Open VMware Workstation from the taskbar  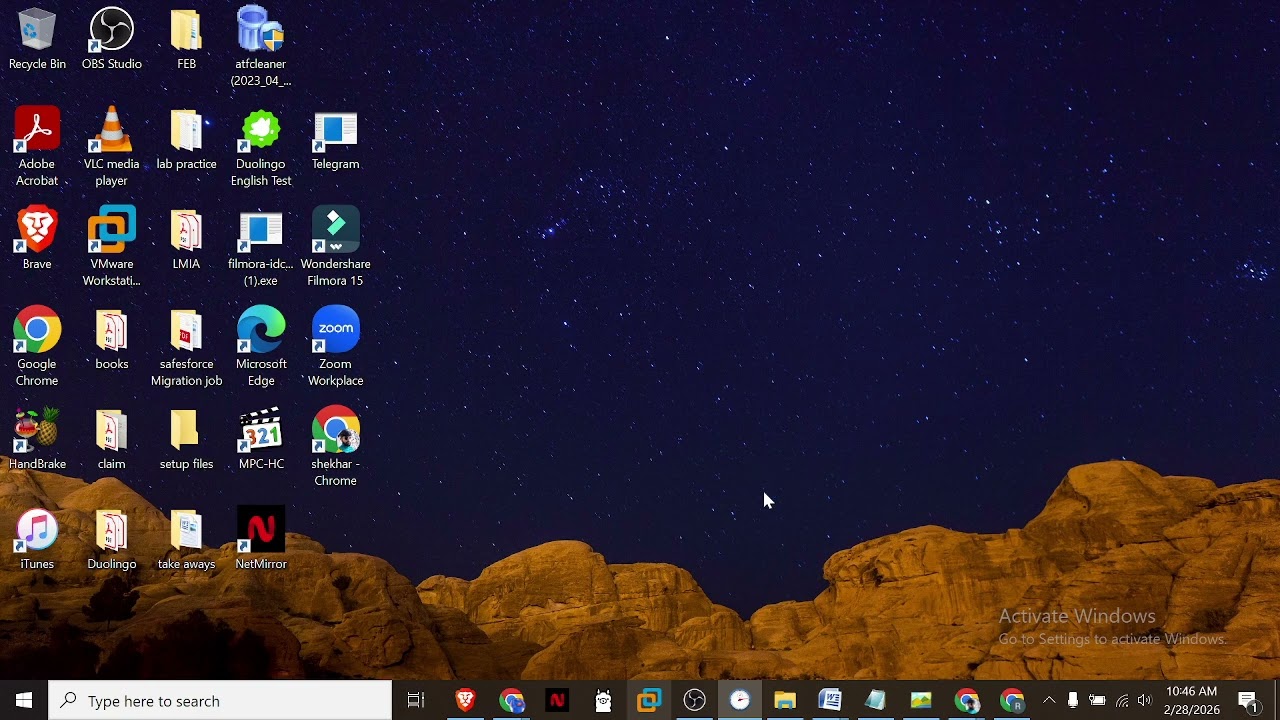coord(649,701)
